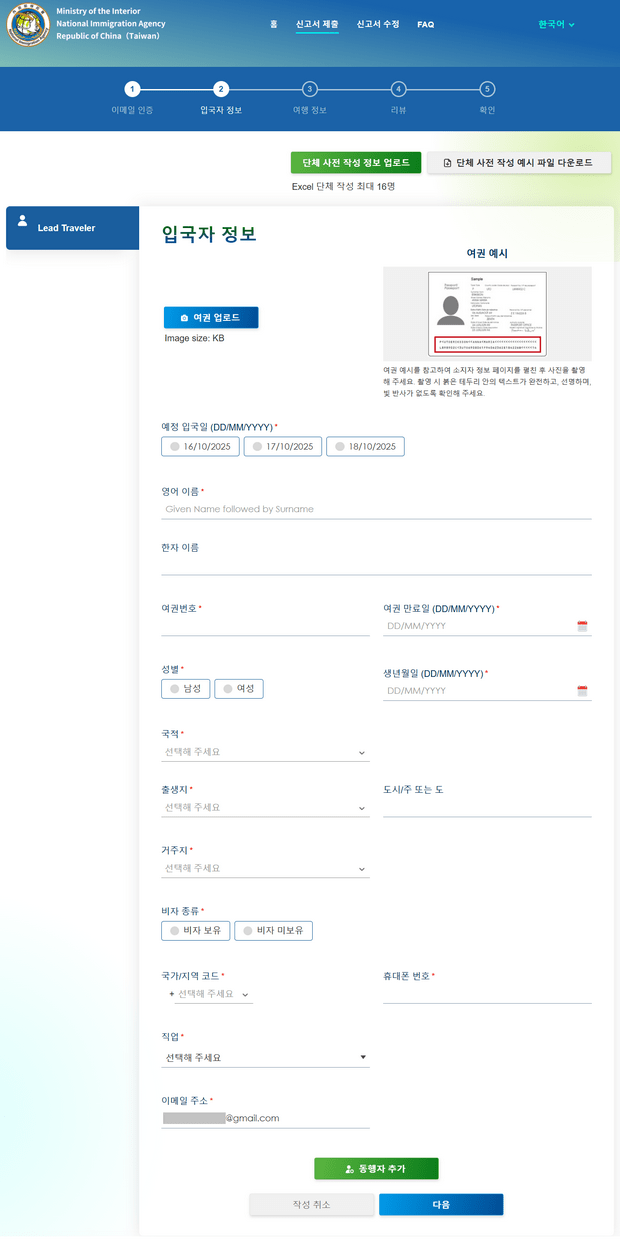Open the 한국어 language selector
620x1241 pixels.
pos(556,24)
